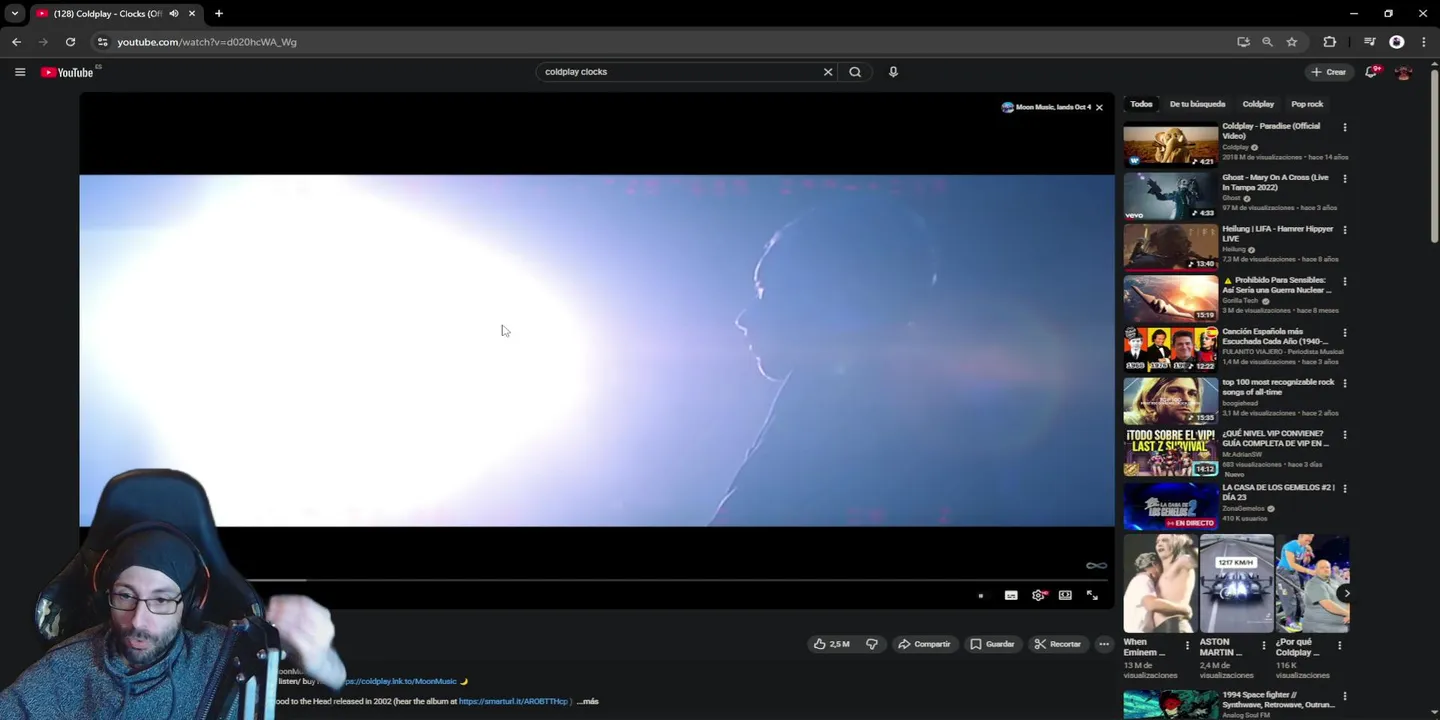Save video with Guardar button

click(992, 644)
